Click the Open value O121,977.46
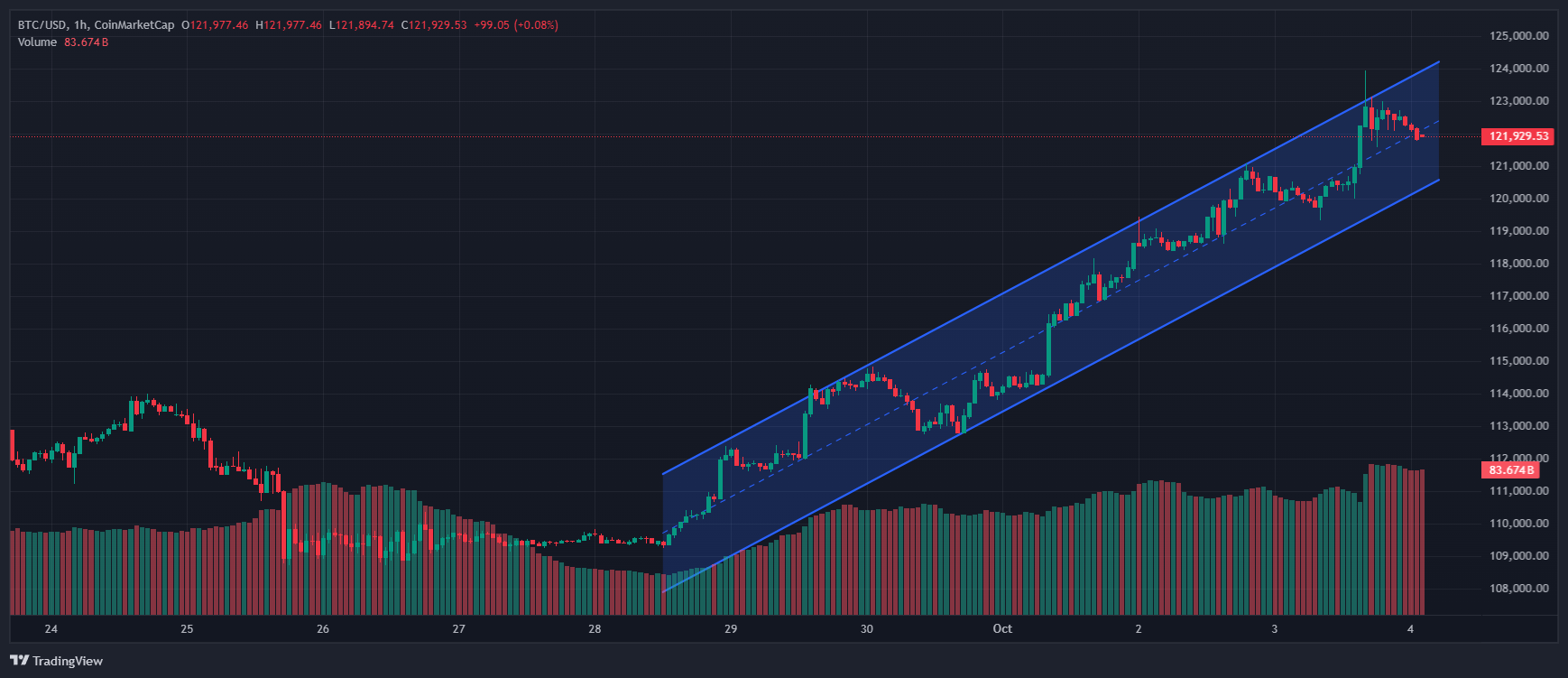Screen dimensions: 1568x678 (215, 25)
